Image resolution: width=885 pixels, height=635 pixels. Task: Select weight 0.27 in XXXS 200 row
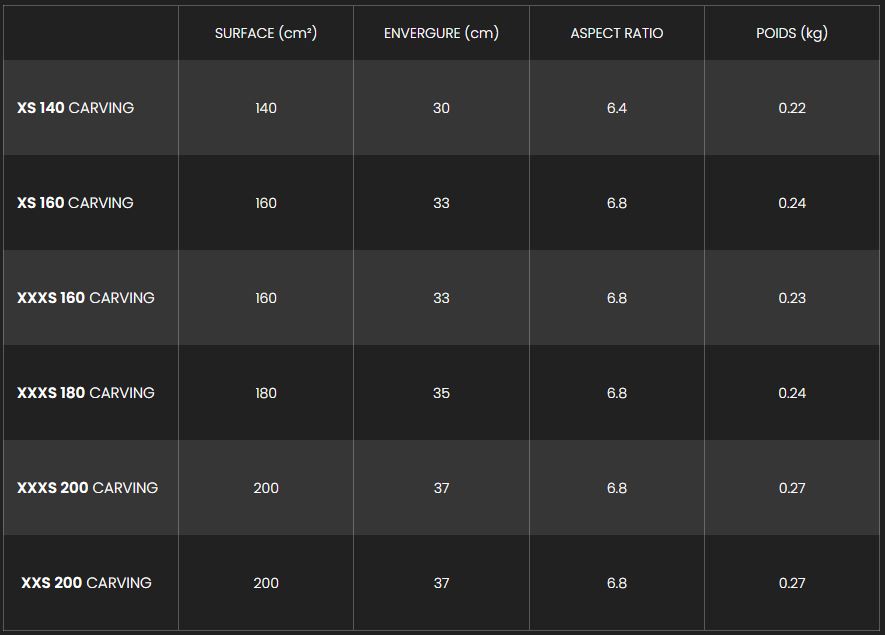pyautogui.click(x=791, y=488)
